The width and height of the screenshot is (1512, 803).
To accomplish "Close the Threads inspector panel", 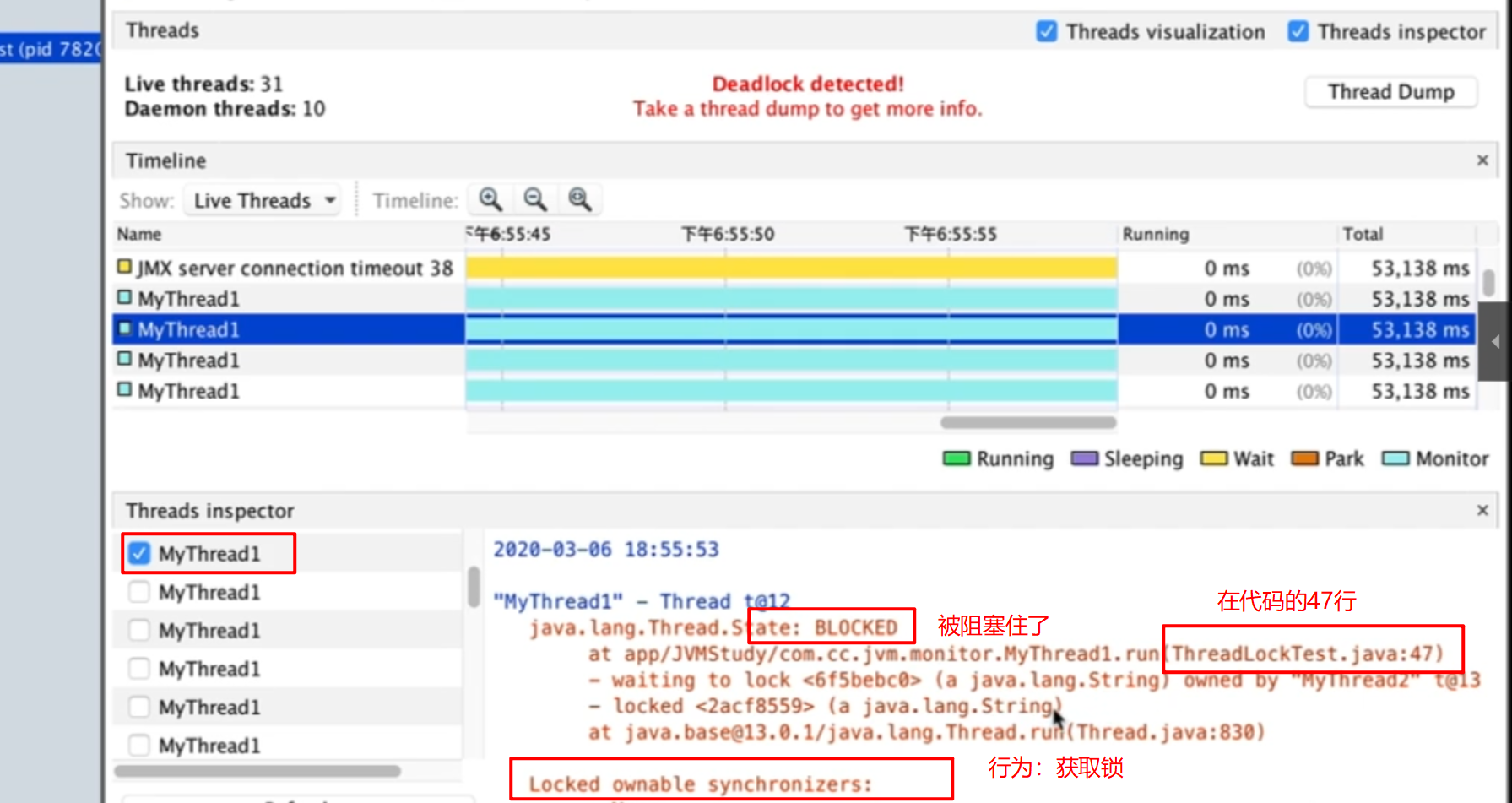I will tap(1482, 510).
